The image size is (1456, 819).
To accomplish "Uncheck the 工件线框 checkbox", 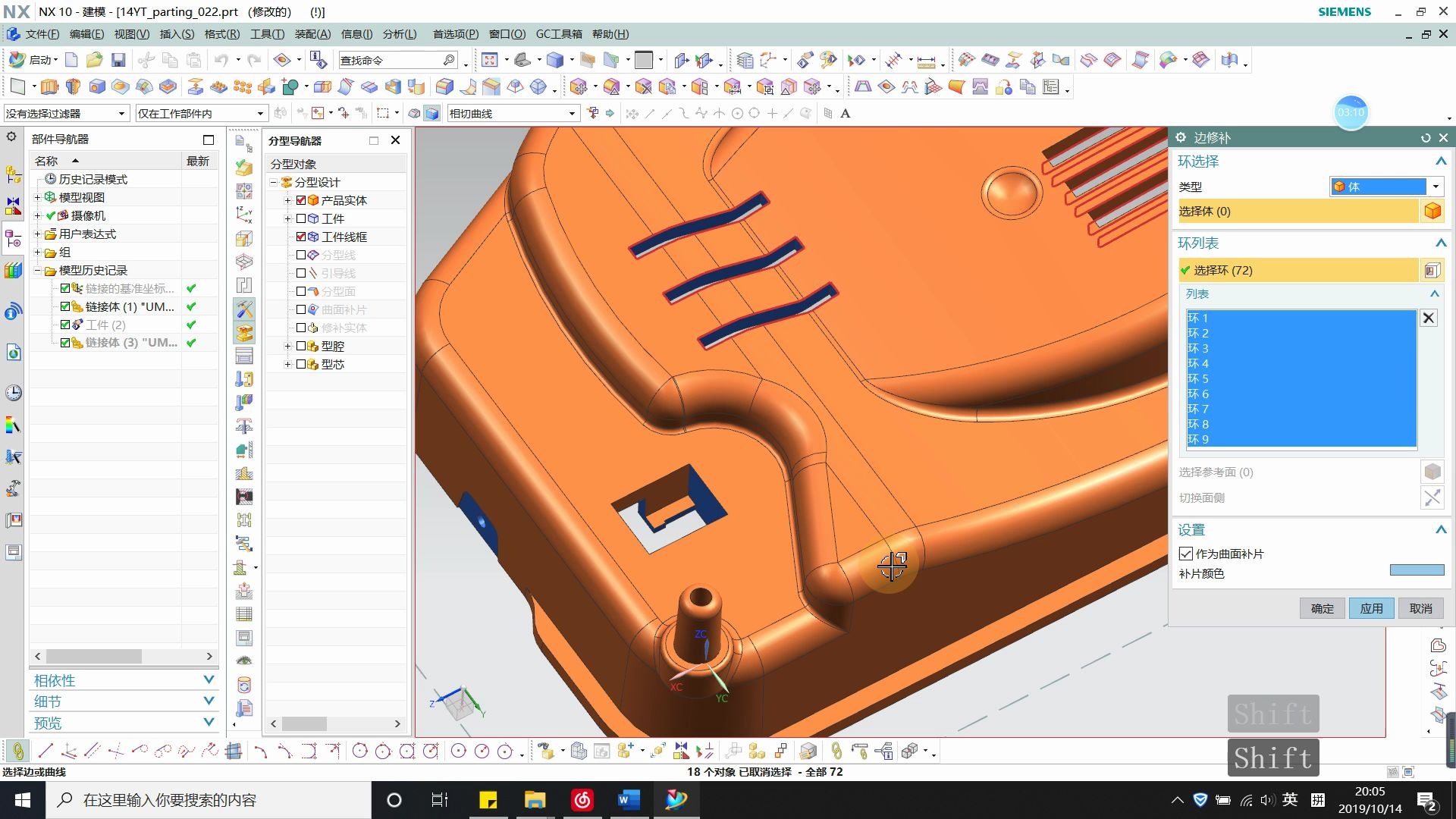I will 301,237.
